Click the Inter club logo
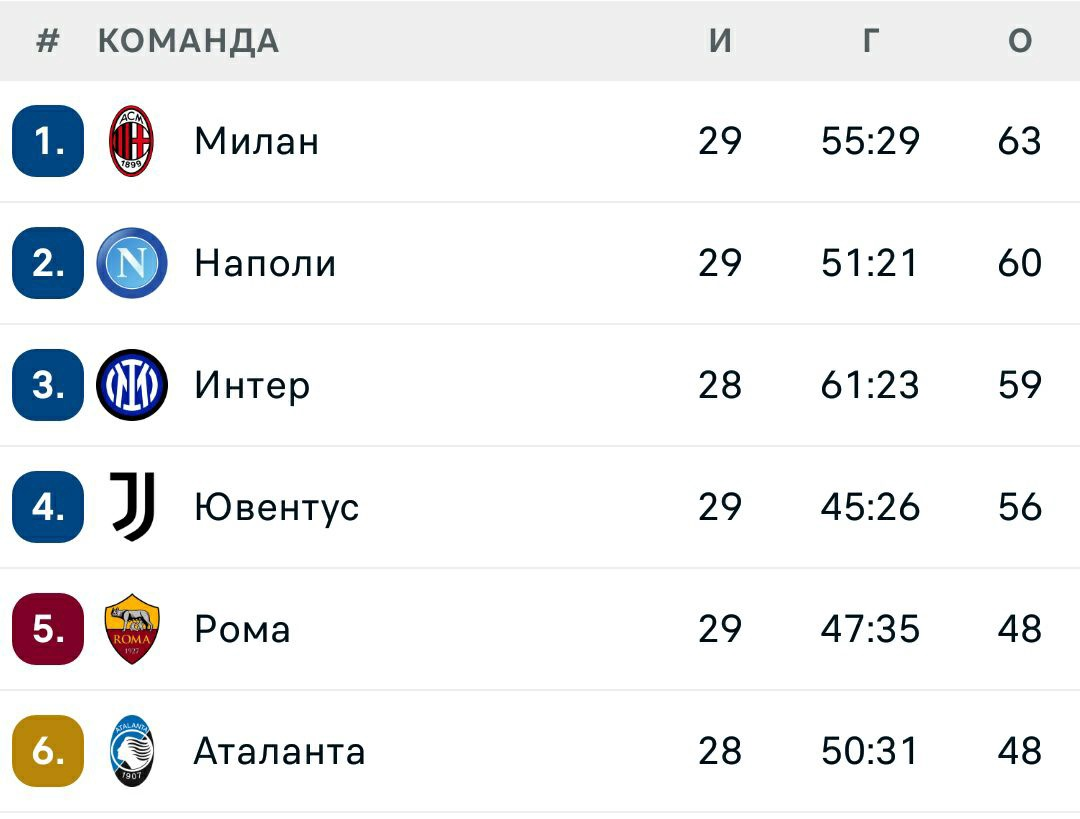 point(132,385)
